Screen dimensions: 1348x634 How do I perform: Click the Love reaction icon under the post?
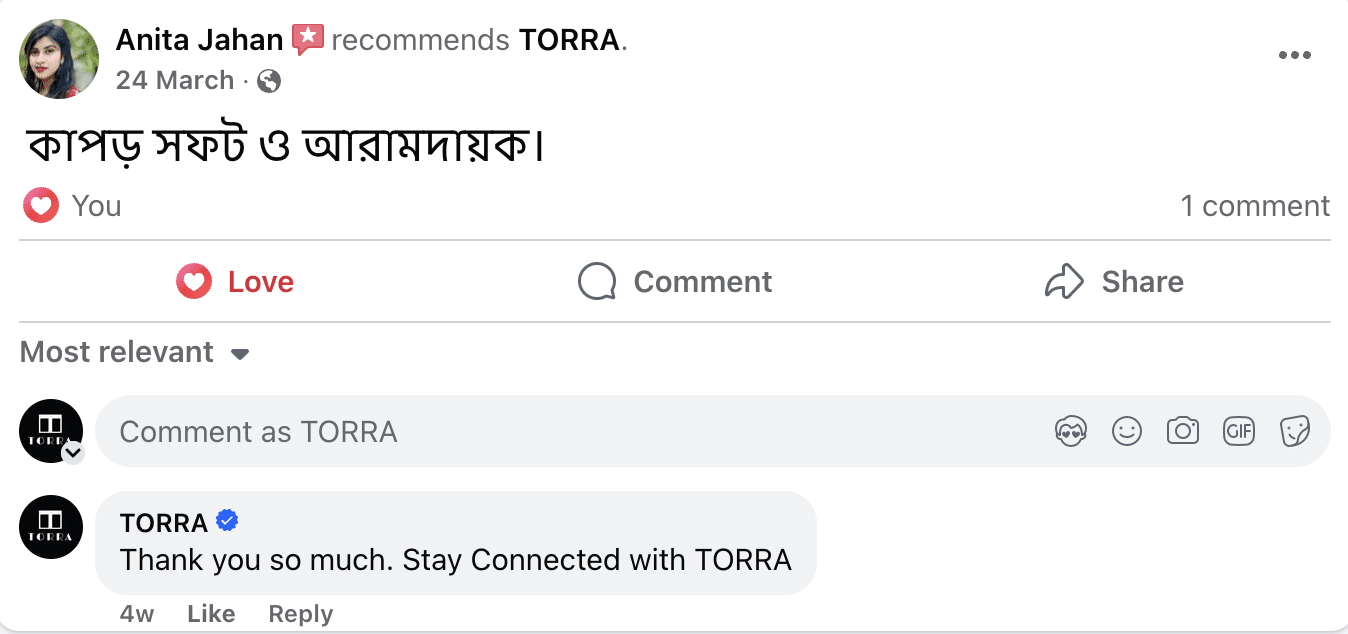(x=193, y=281)
